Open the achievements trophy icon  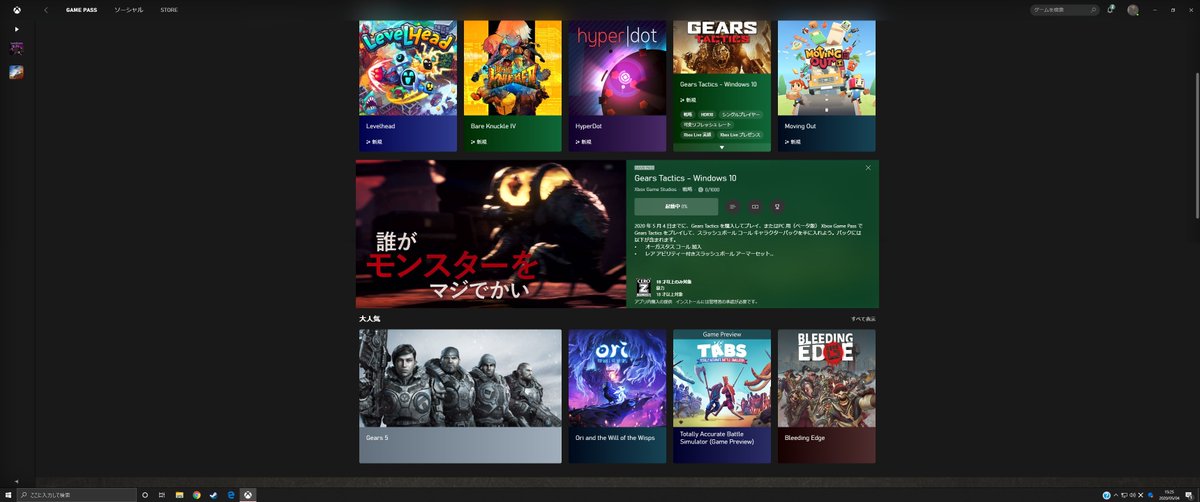point(777,207)
